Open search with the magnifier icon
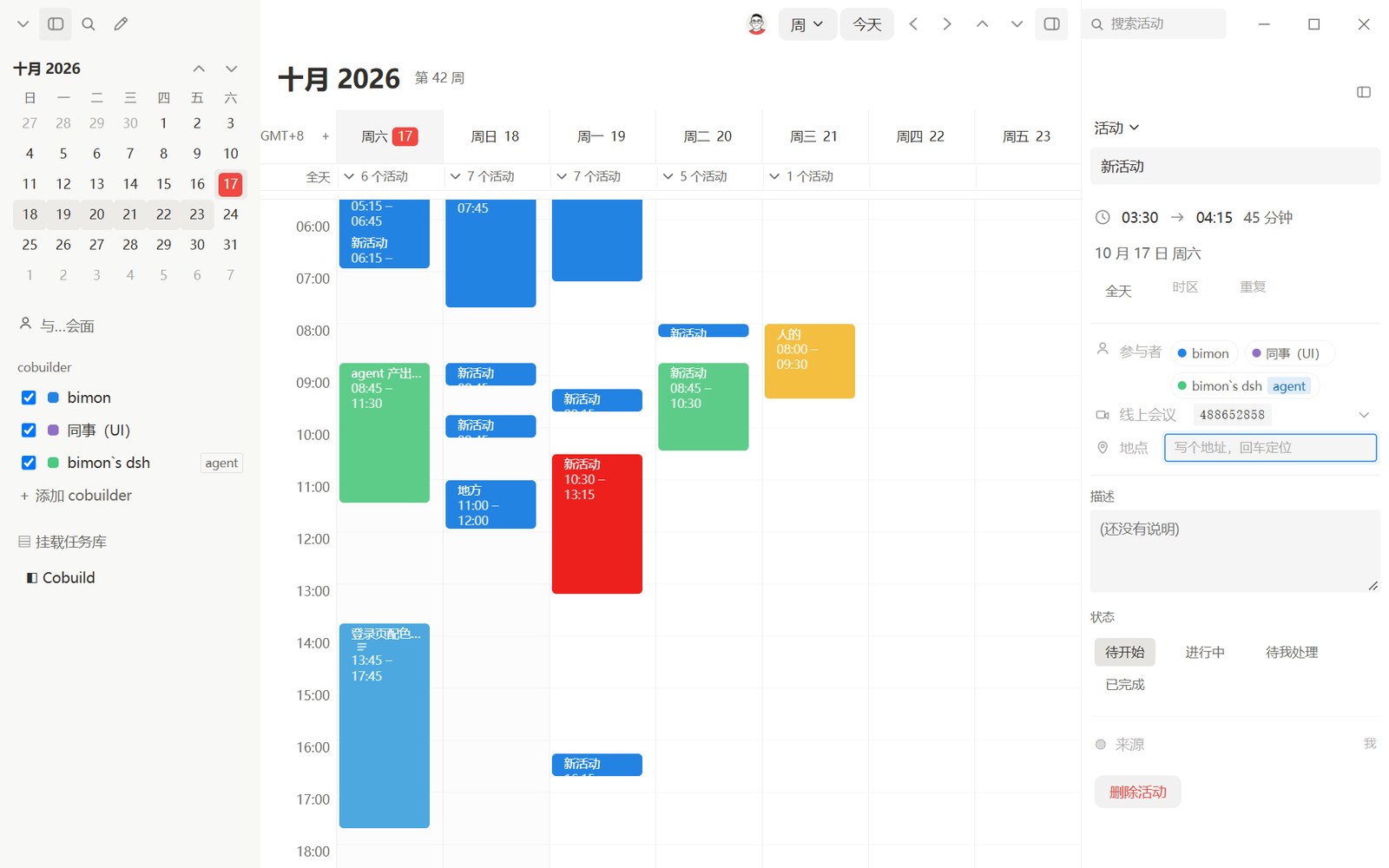The height and width of the screenshot is (868, 1389). tap(89, 24)
